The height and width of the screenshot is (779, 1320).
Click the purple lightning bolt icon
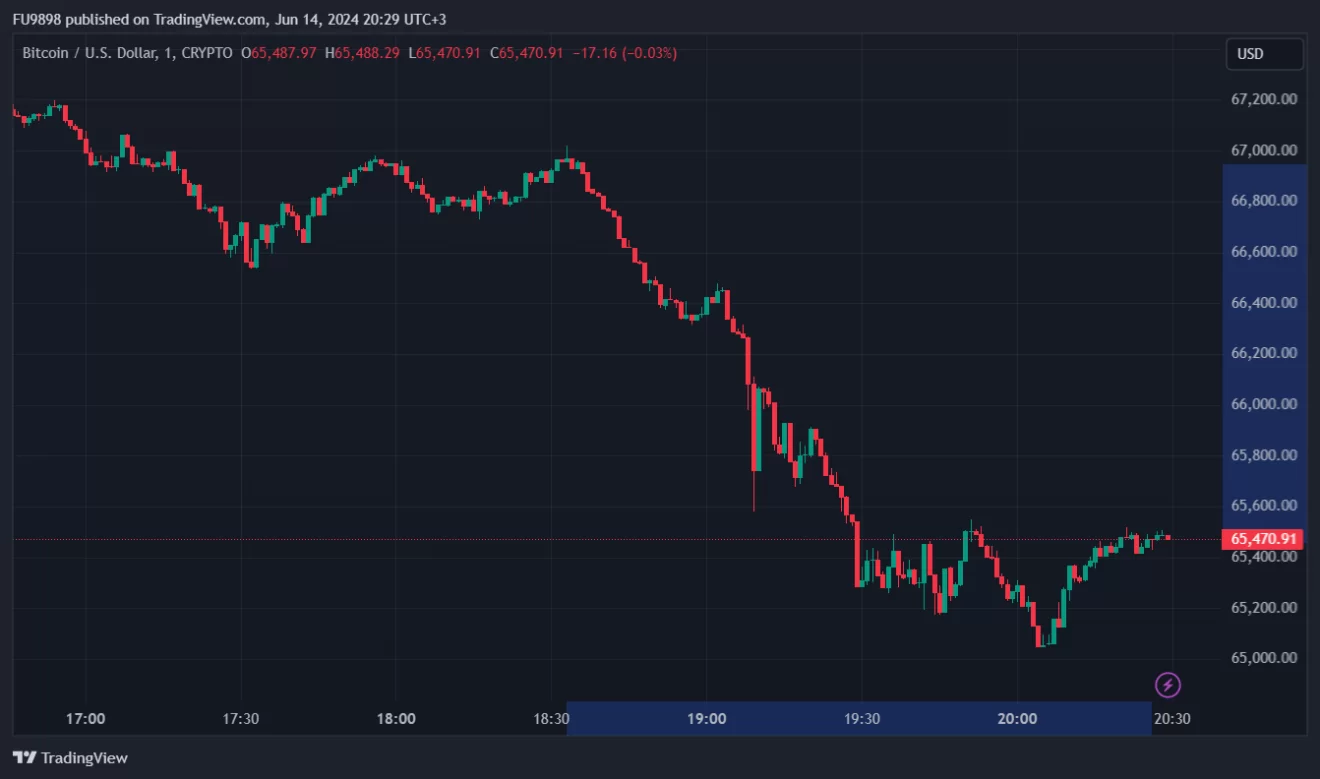(x=1168, y=685)
